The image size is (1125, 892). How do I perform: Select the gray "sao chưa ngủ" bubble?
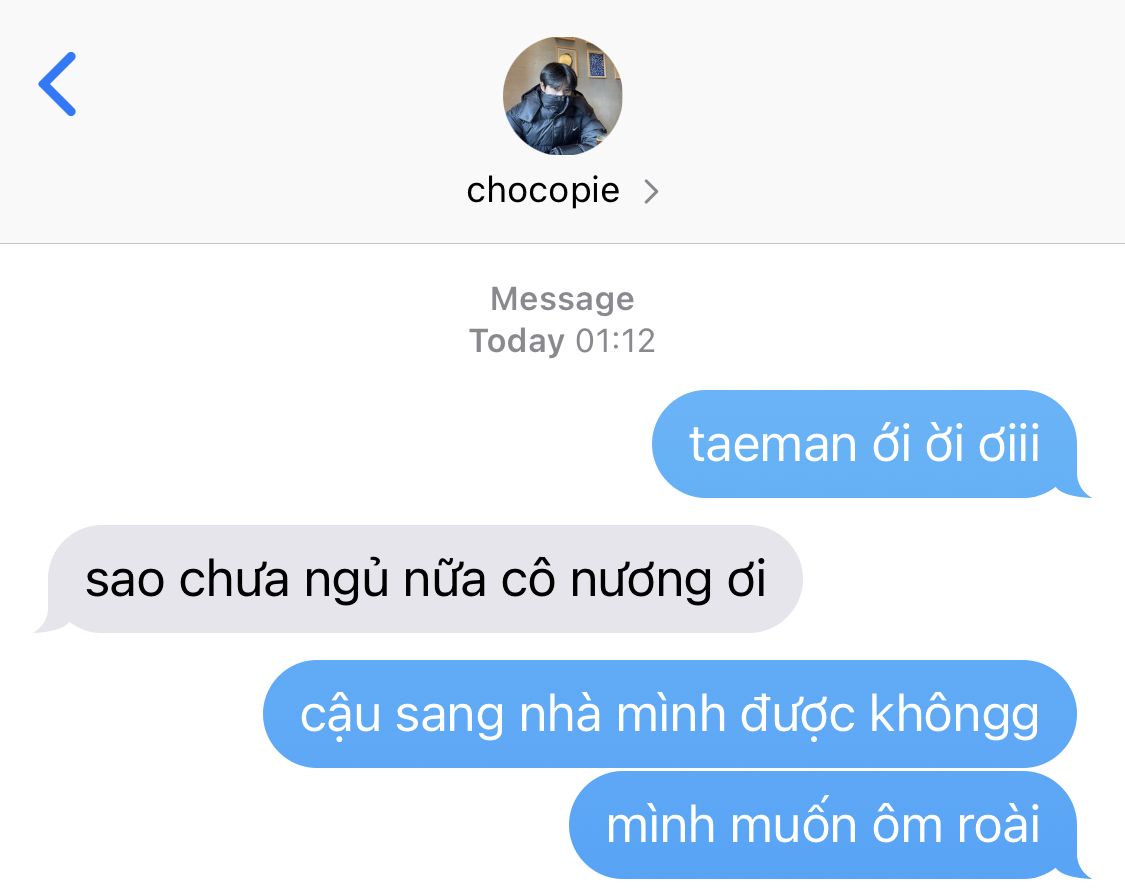(420, 579)
